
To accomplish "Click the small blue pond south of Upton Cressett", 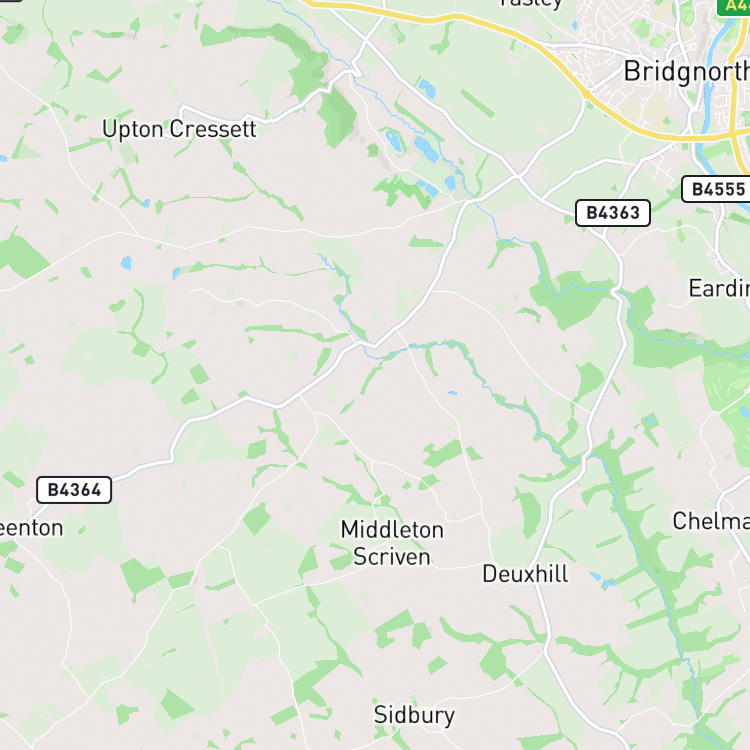I will 126,263.
